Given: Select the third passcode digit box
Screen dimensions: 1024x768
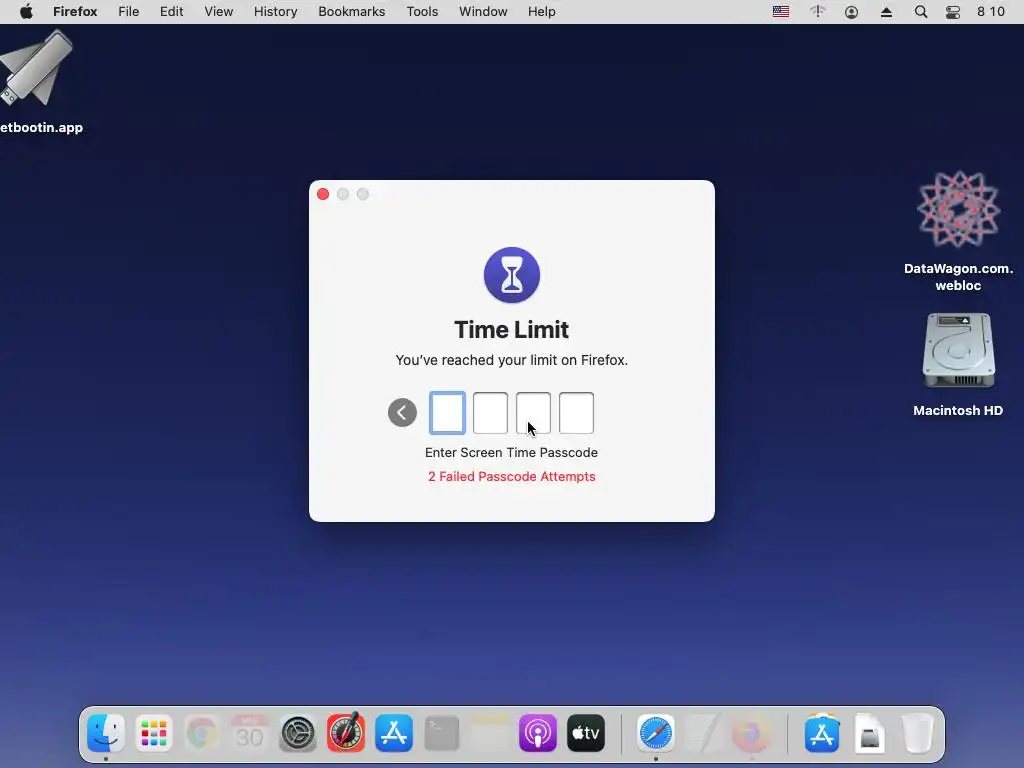Looking at the screenshot, I should (x=534, y=413).
